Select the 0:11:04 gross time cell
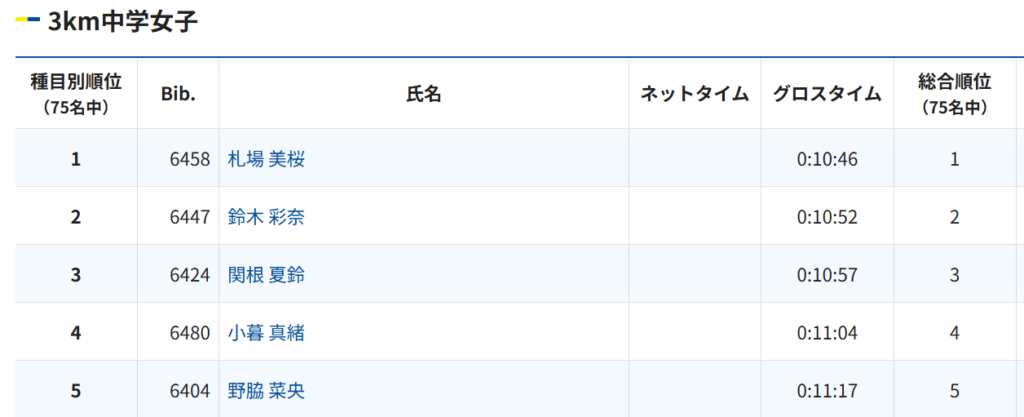The width and height of the screenshot is (1024, 417). (827, 333)
